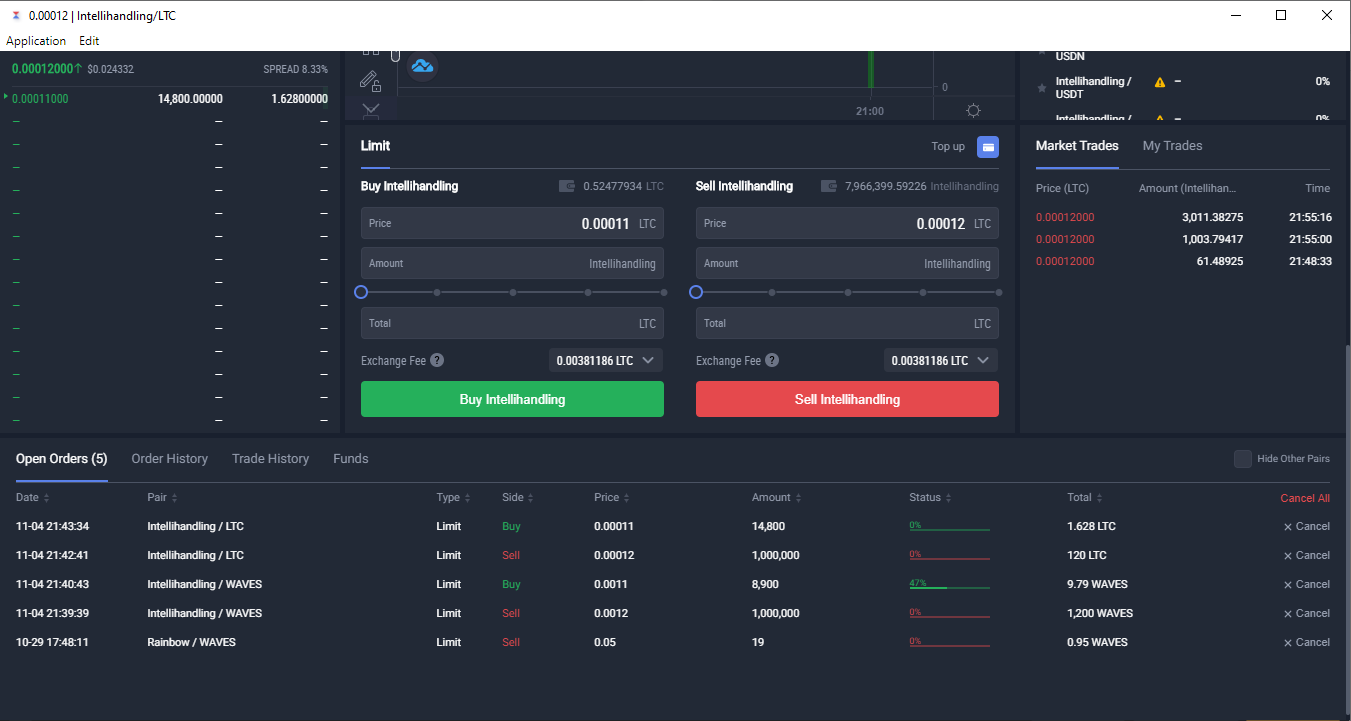
Task: Click the Rainbow / WAVES pair name
Action: (x=191, y=642)
